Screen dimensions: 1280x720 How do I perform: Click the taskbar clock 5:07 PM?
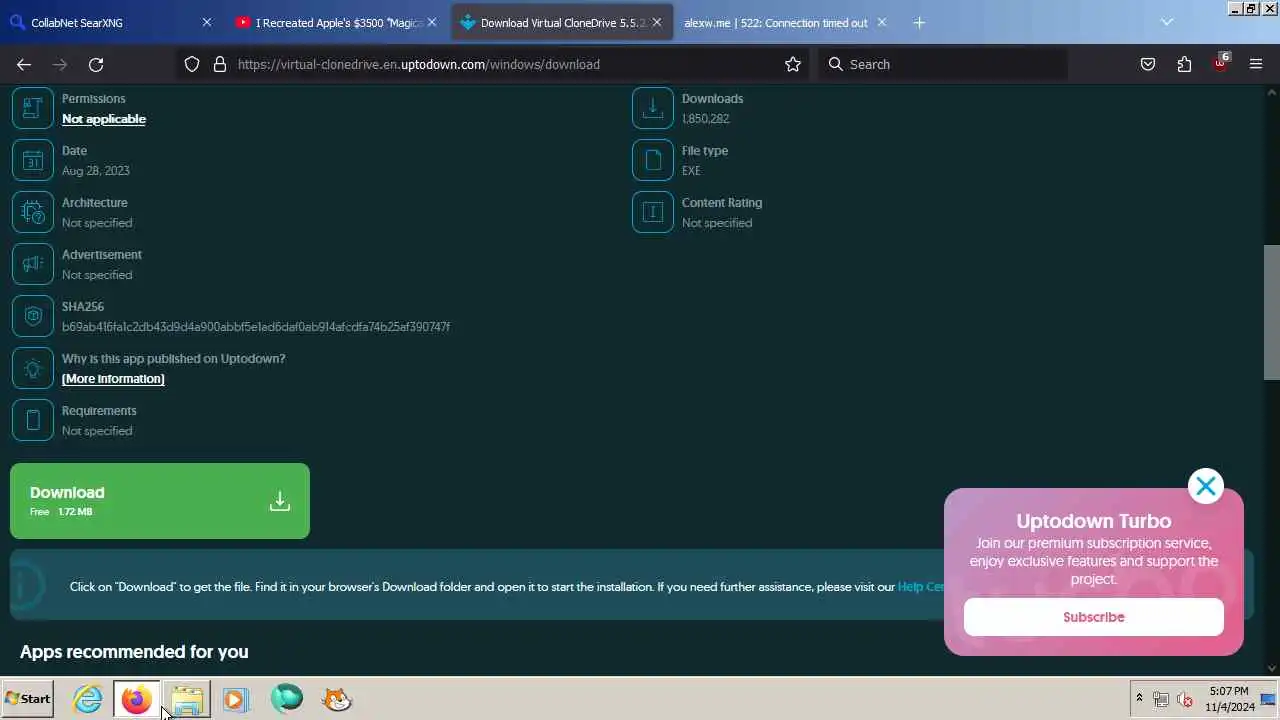[1229, 691]
